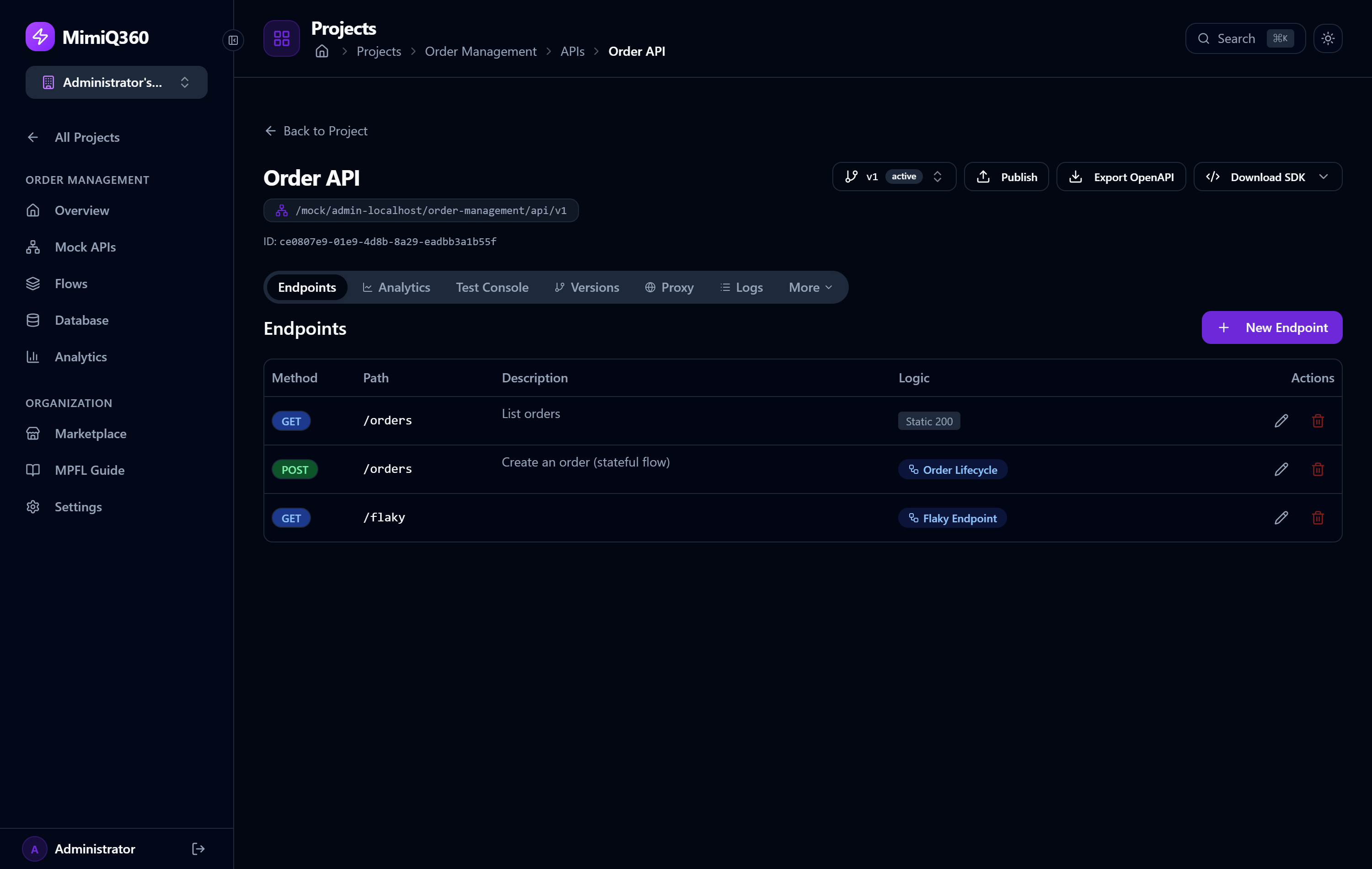Click the Administrator avatar icon
Viewport: 1372px width, 869px height.
[34, 848]
